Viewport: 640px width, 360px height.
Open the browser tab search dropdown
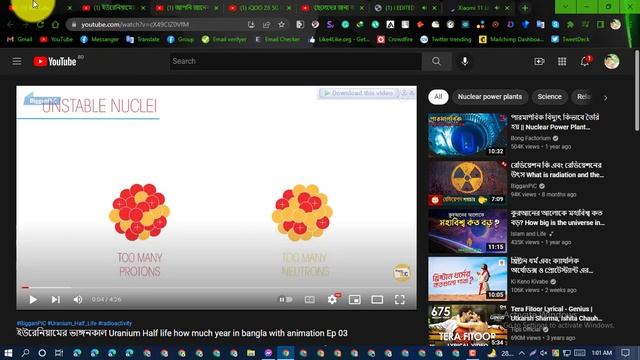565,7
